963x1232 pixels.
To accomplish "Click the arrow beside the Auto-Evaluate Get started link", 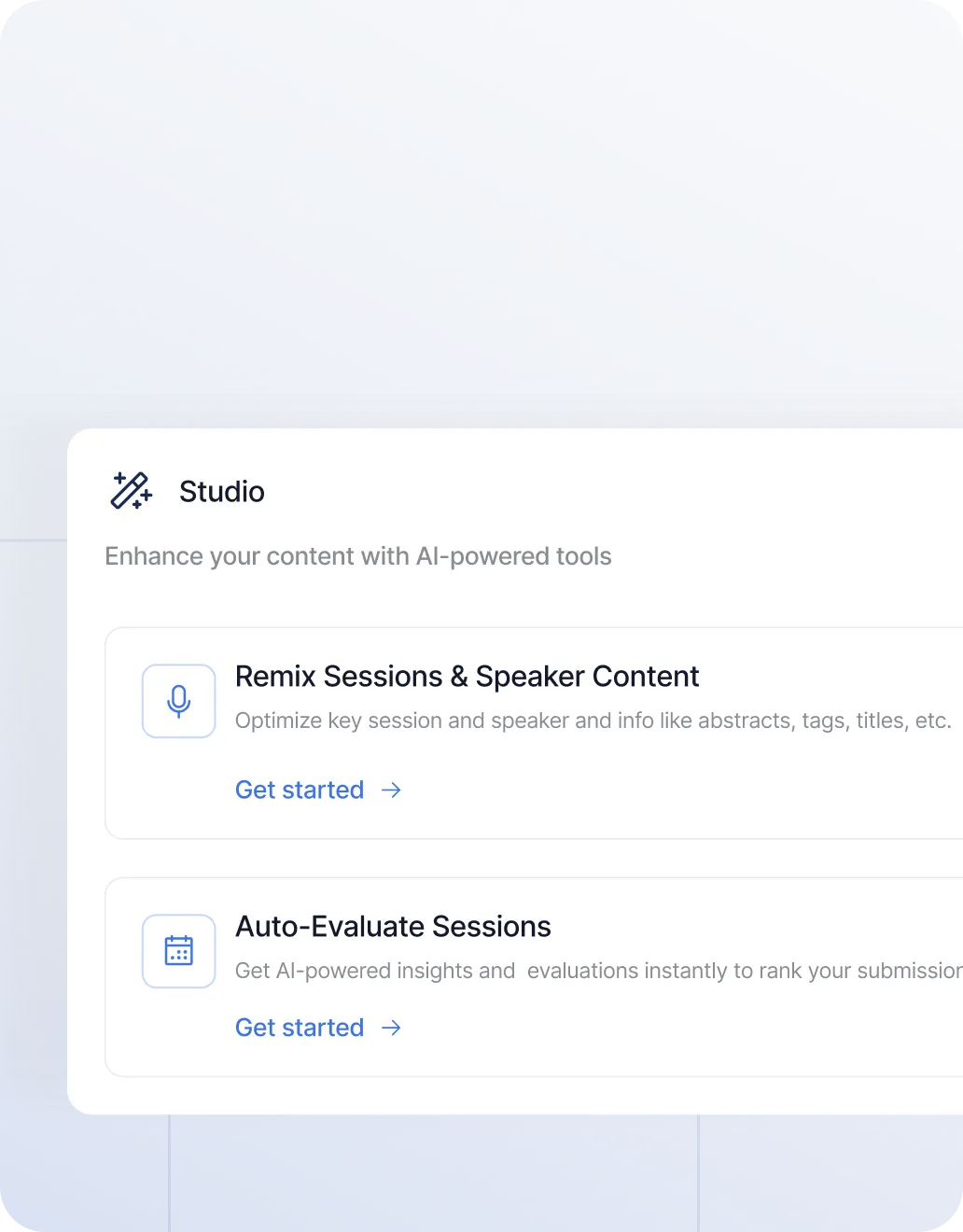I will click(391, 1028).
